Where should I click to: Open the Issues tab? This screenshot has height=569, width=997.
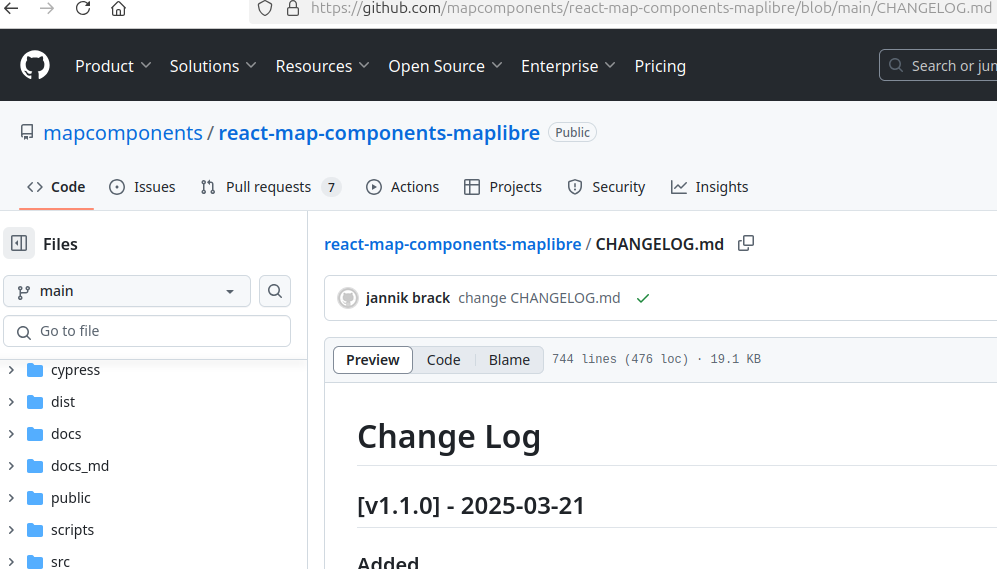pos(142,187)
